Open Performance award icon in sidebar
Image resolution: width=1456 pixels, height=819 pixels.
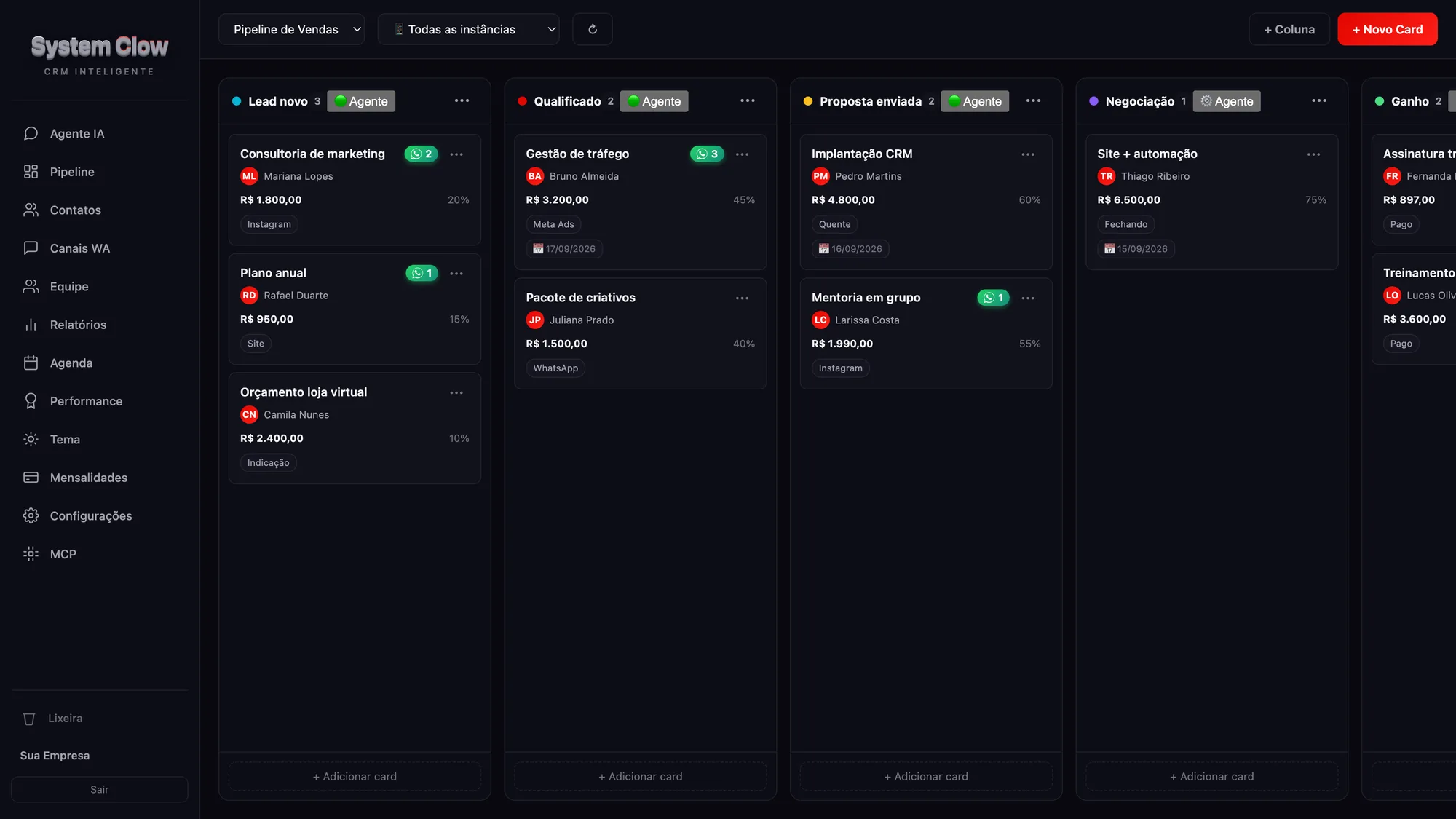point(31,401)
